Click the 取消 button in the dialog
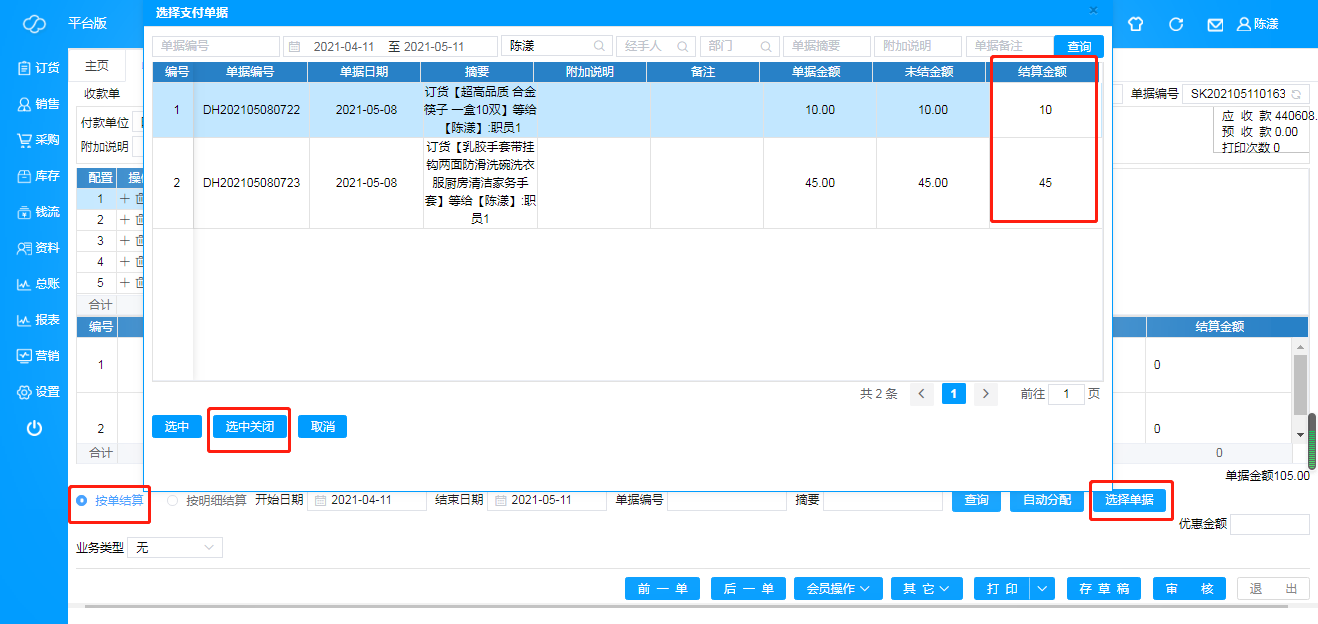The height and width of the screenshot is (624, 1318). click(x=322, y=427)
